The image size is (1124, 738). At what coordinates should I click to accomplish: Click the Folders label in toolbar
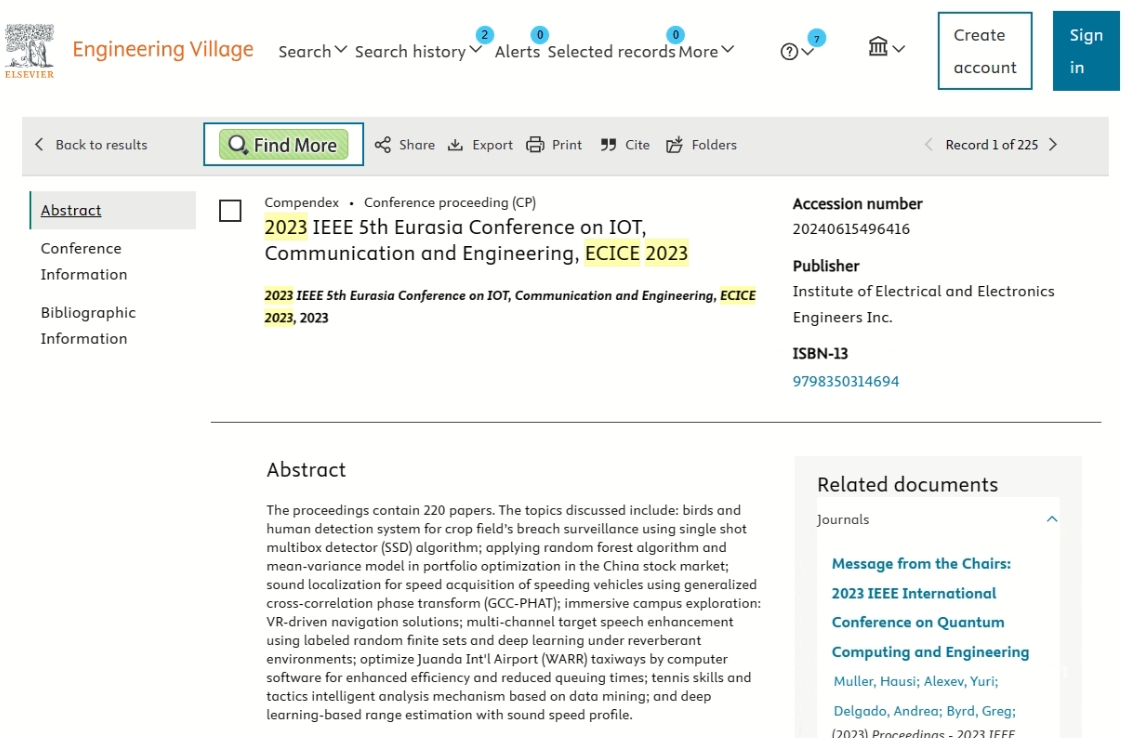click(714, 145)
